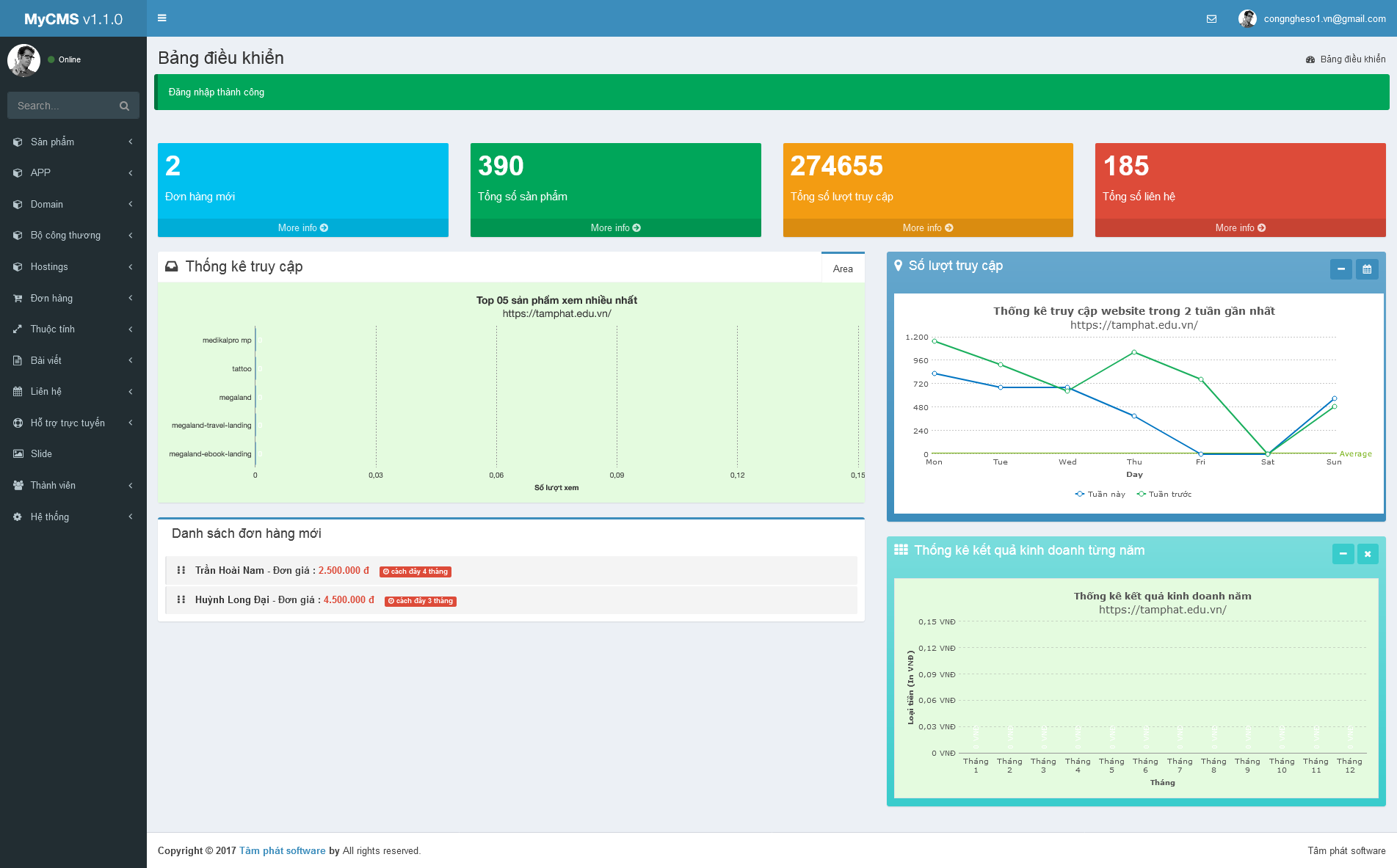Collapse the Số lượt truy cập panel with minus
1397x868 pixels.
click(x=1340, y=269)
